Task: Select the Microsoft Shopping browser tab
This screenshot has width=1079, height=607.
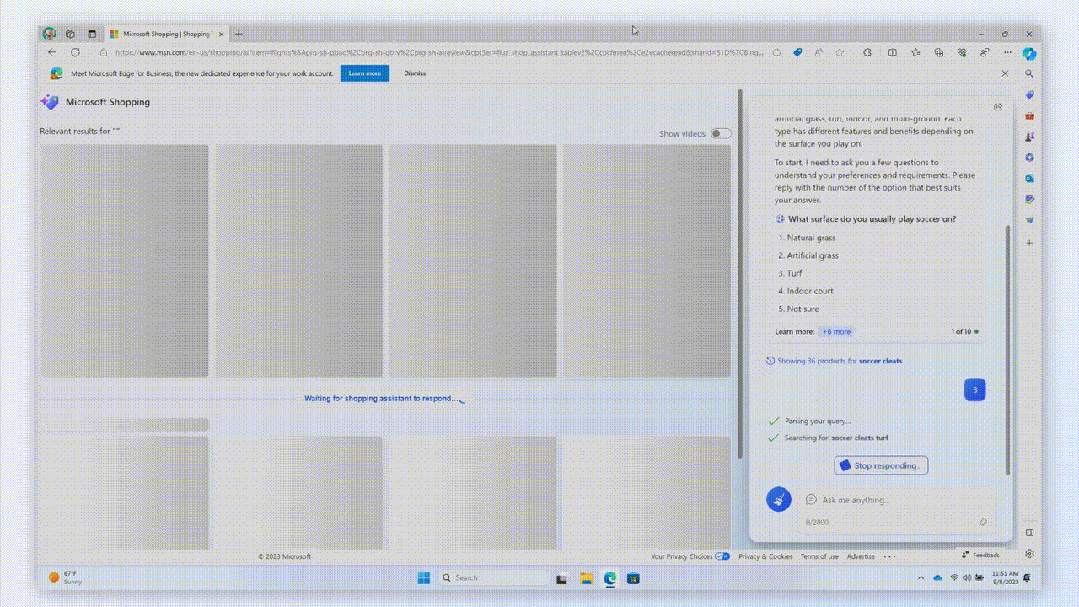Action: [165, 34]
